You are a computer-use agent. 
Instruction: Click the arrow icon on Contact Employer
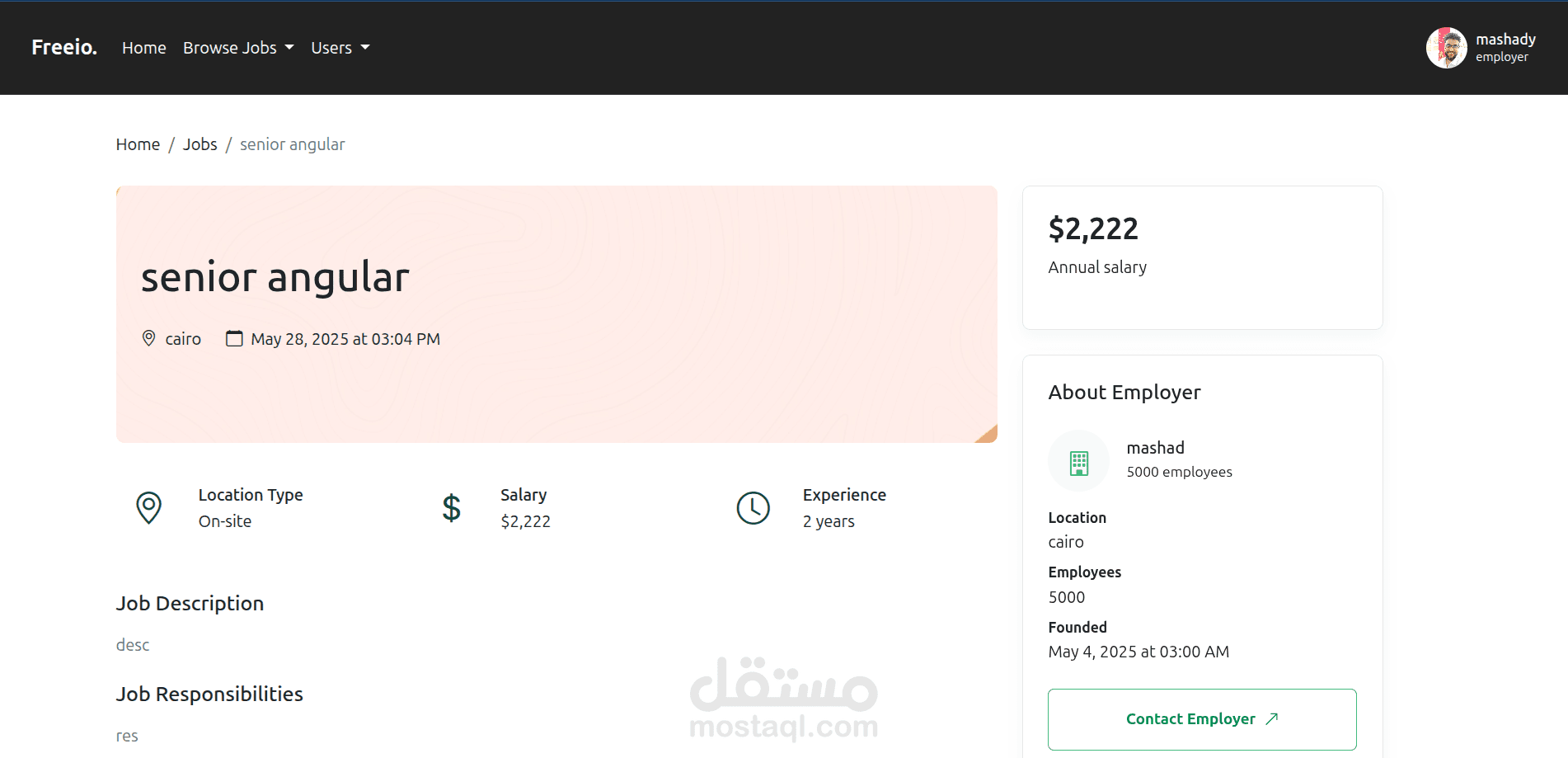coord(1271,718)
